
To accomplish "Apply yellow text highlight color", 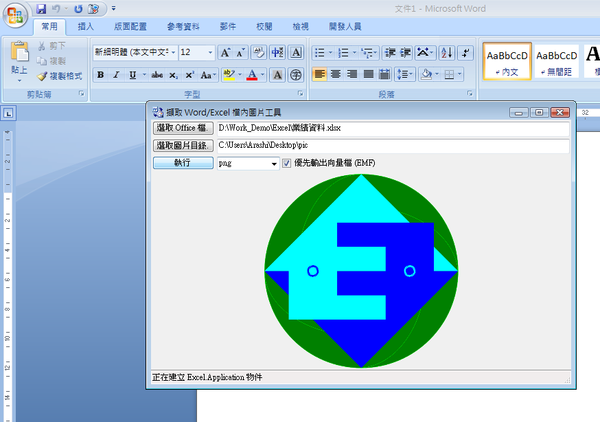I will click(229, 75).
